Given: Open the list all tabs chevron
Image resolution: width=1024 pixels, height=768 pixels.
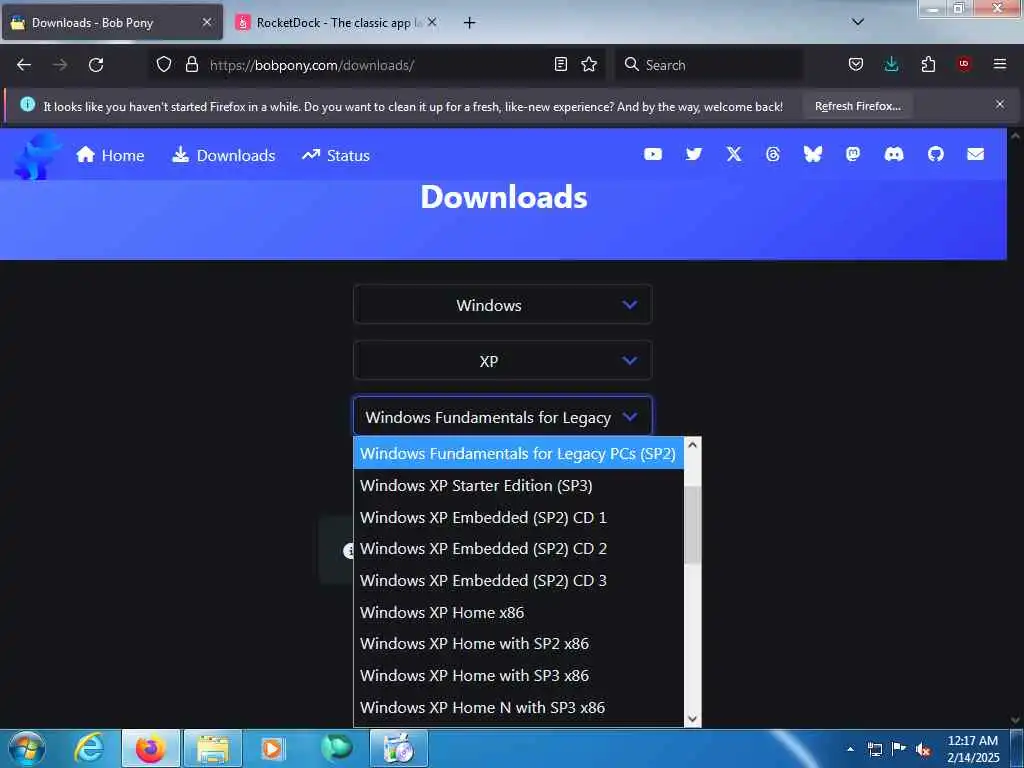Looking at the screenshot, I should [x=858, y=22].
